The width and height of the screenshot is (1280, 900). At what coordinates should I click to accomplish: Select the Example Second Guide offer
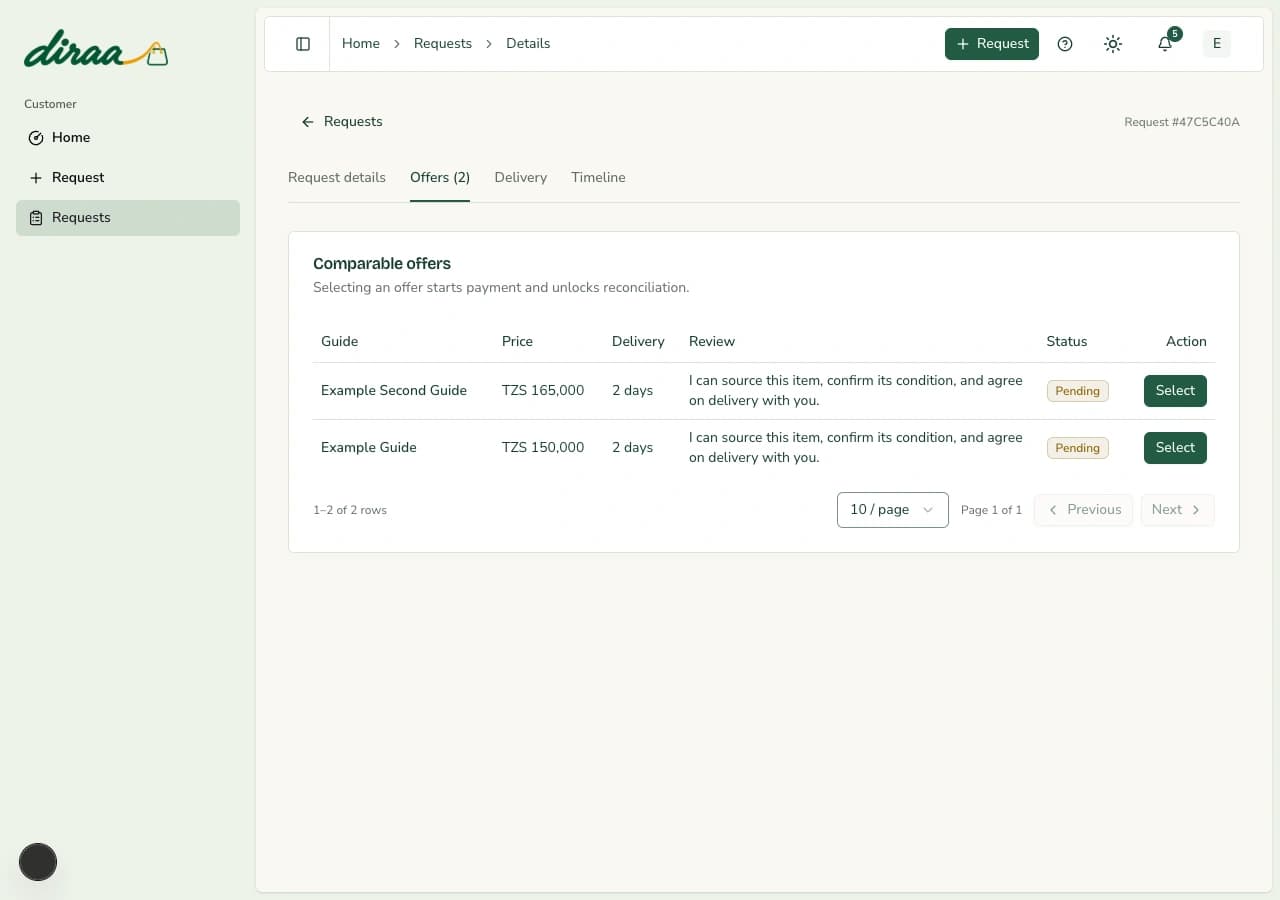click(x=1175, y=391)
